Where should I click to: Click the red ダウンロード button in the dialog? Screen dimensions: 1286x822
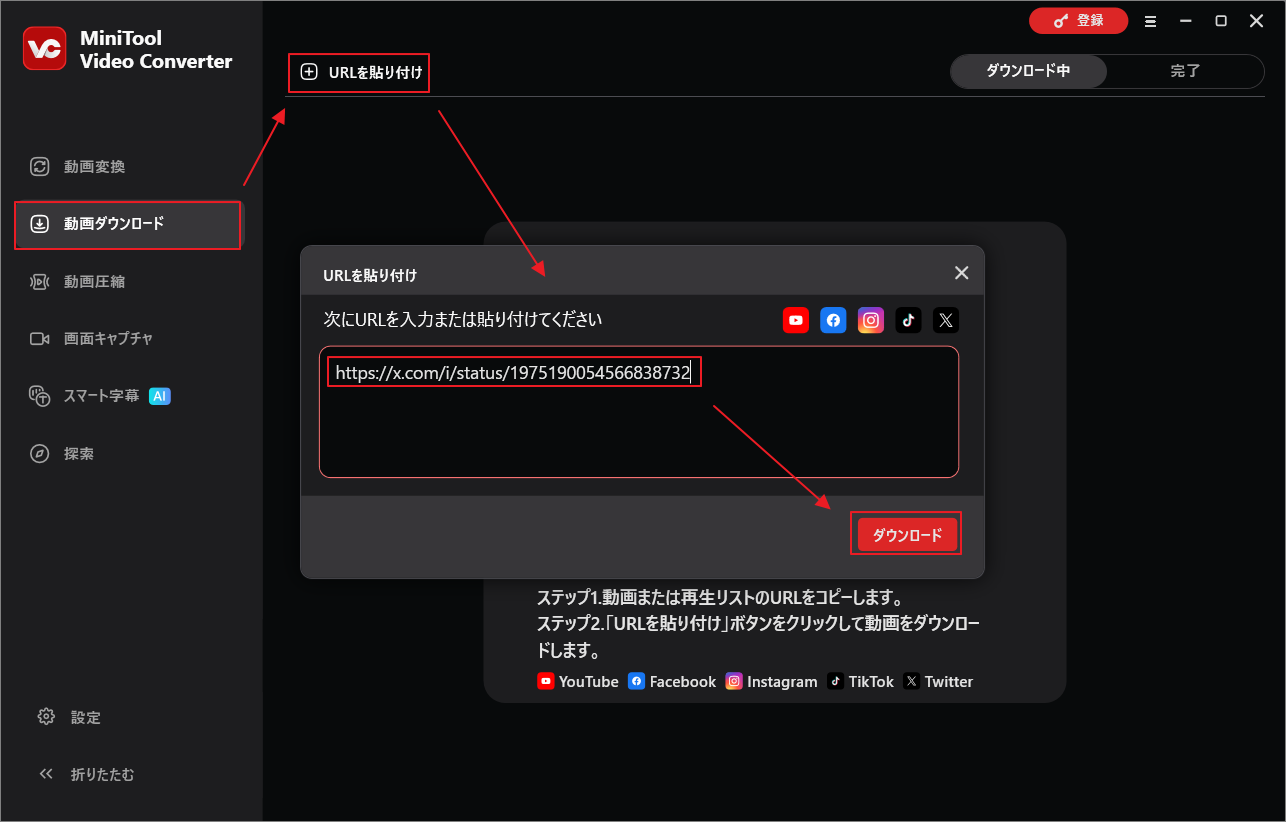pos(907,535)
